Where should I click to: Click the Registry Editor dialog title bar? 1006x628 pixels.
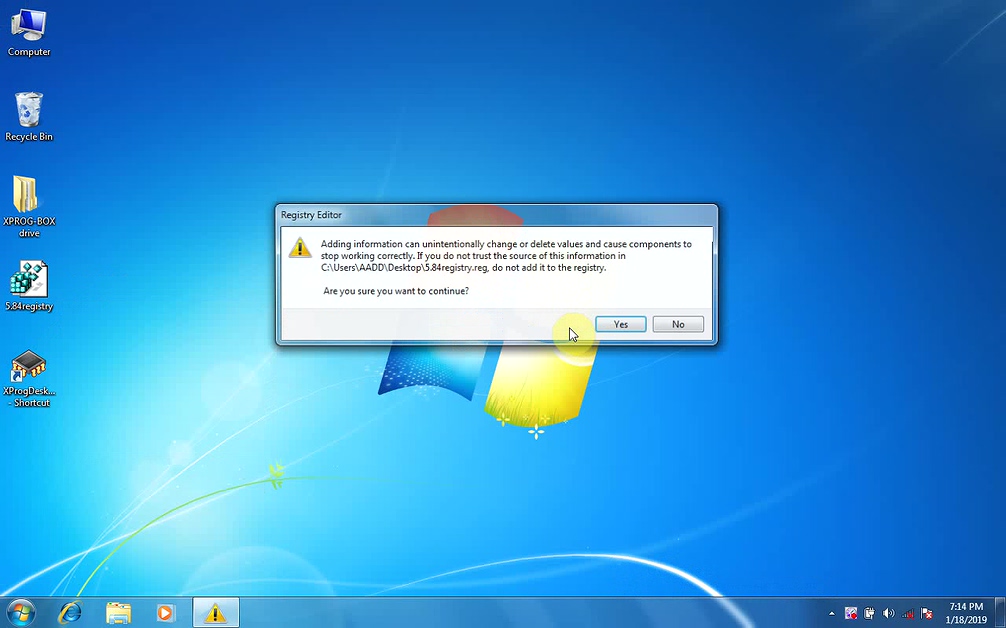(497, 215)
